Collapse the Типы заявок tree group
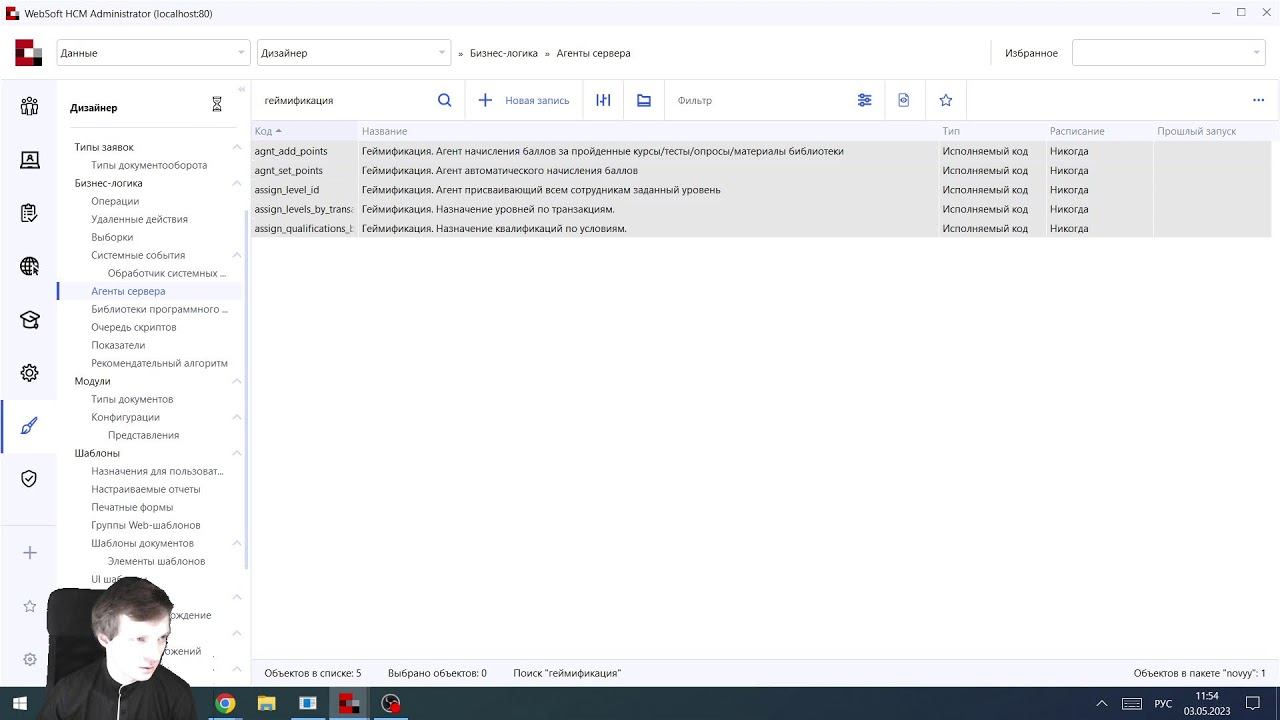This screenshot has height=720, width=1280. pyautogui.click(x=237, y=147)
